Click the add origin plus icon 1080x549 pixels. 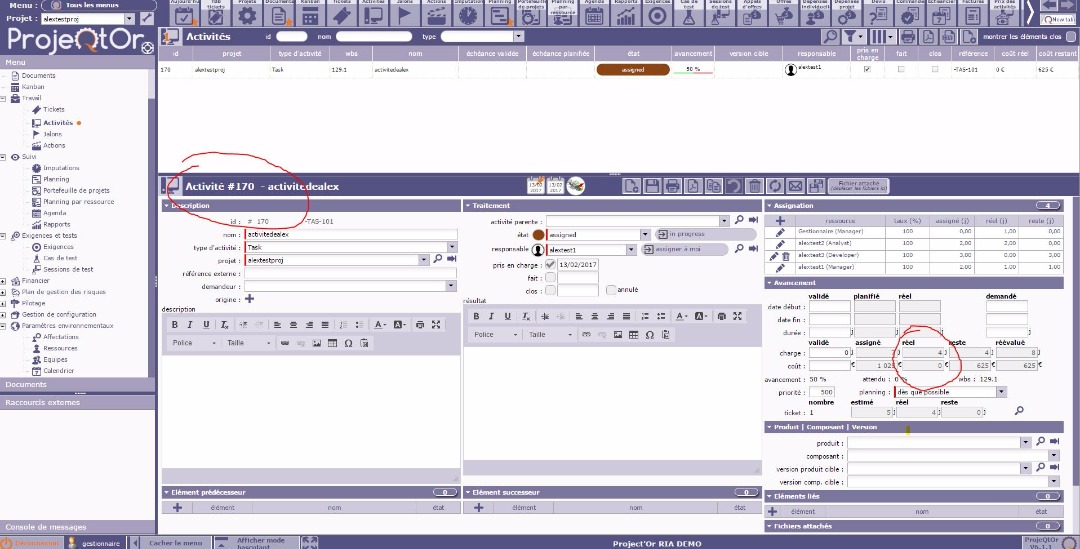click(249, 298)
